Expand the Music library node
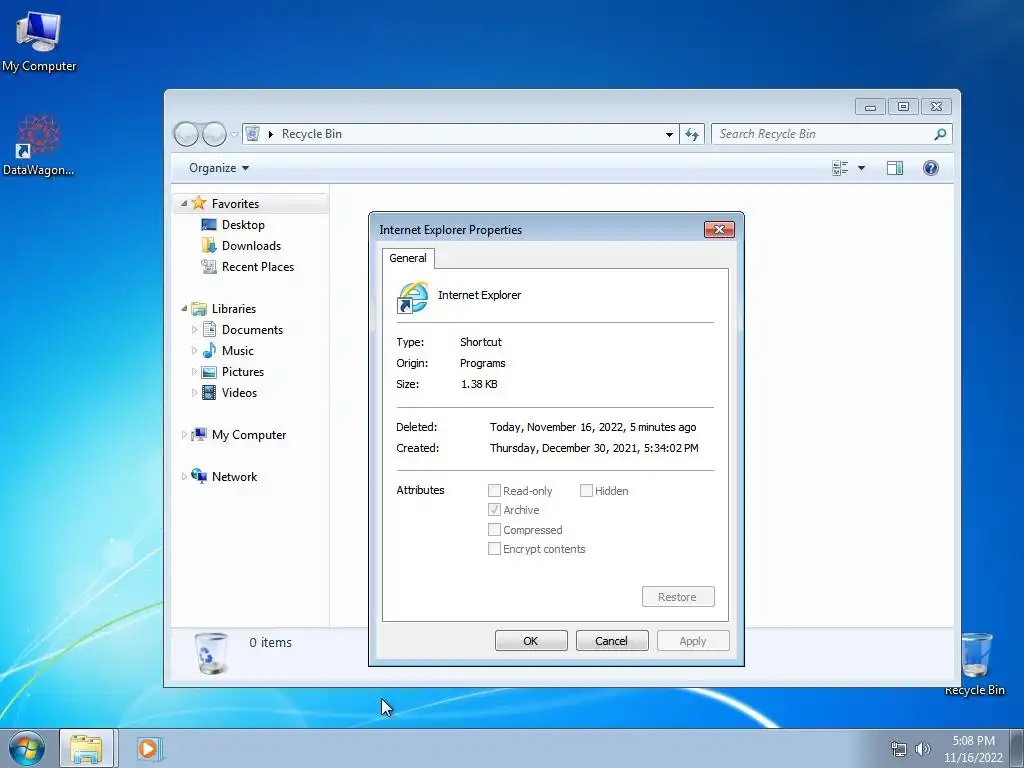Viewport: 1024px width, 768px height. click(x=194, y=351)
